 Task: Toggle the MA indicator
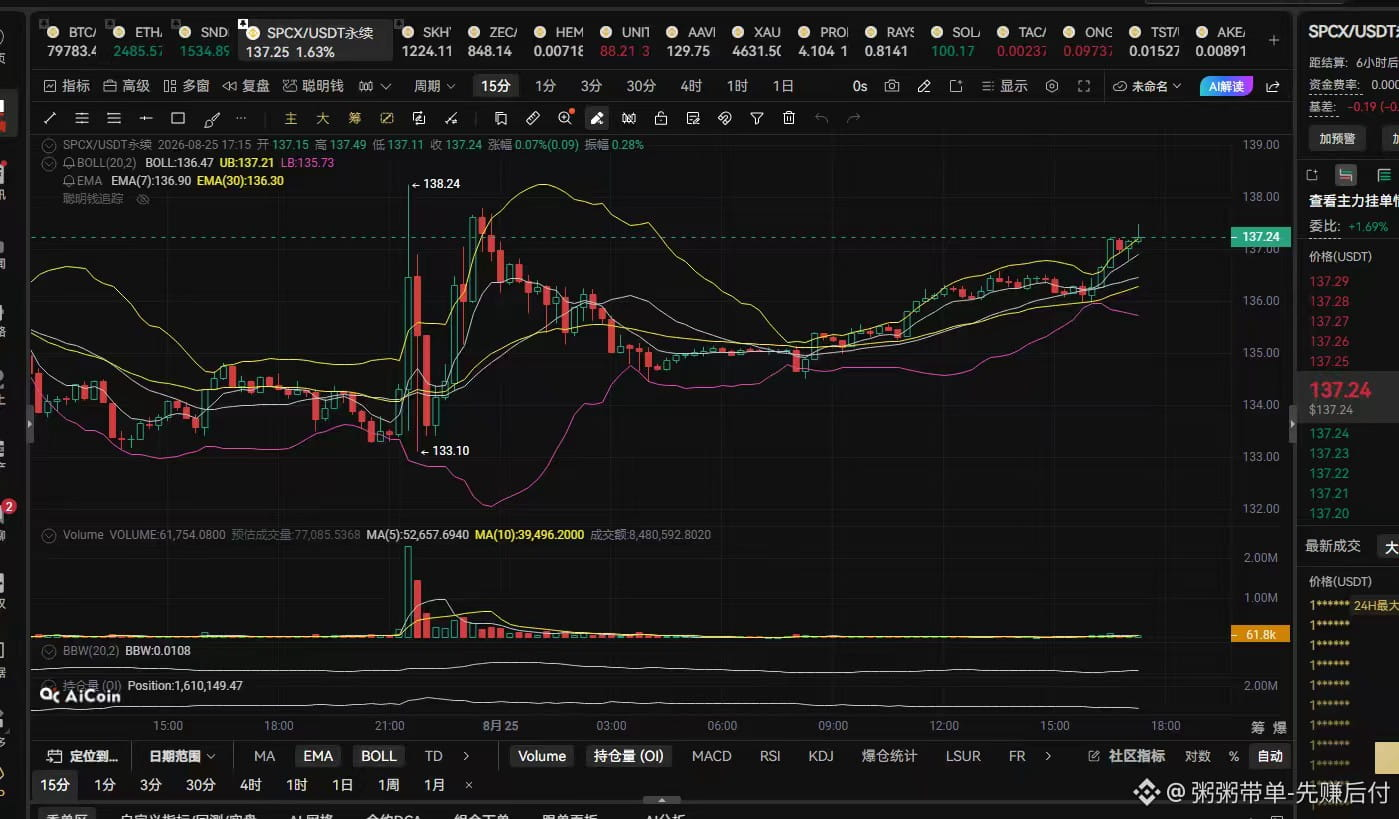pyautogui.click(x=264, y=756)
